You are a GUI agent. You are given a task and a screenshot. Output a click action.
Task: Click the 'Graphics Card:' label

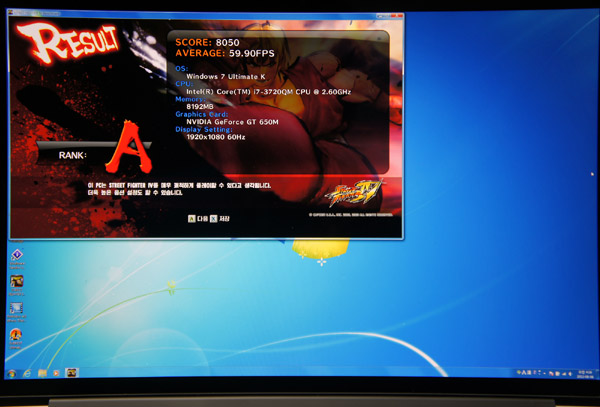click(x=202, y=114)
